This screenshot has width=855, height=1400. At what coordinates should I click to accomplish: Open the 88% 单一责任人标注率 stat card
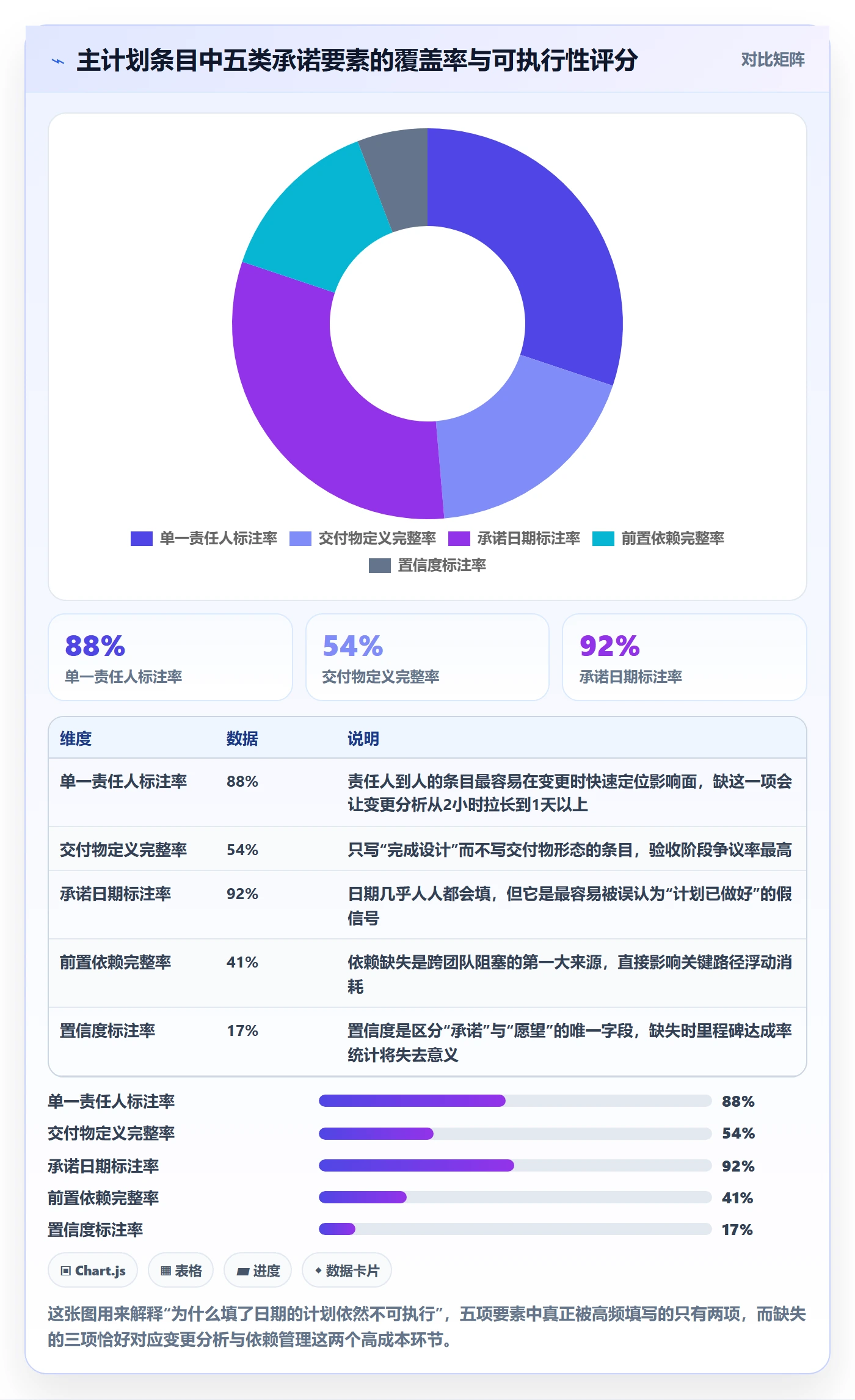(170, 657)
